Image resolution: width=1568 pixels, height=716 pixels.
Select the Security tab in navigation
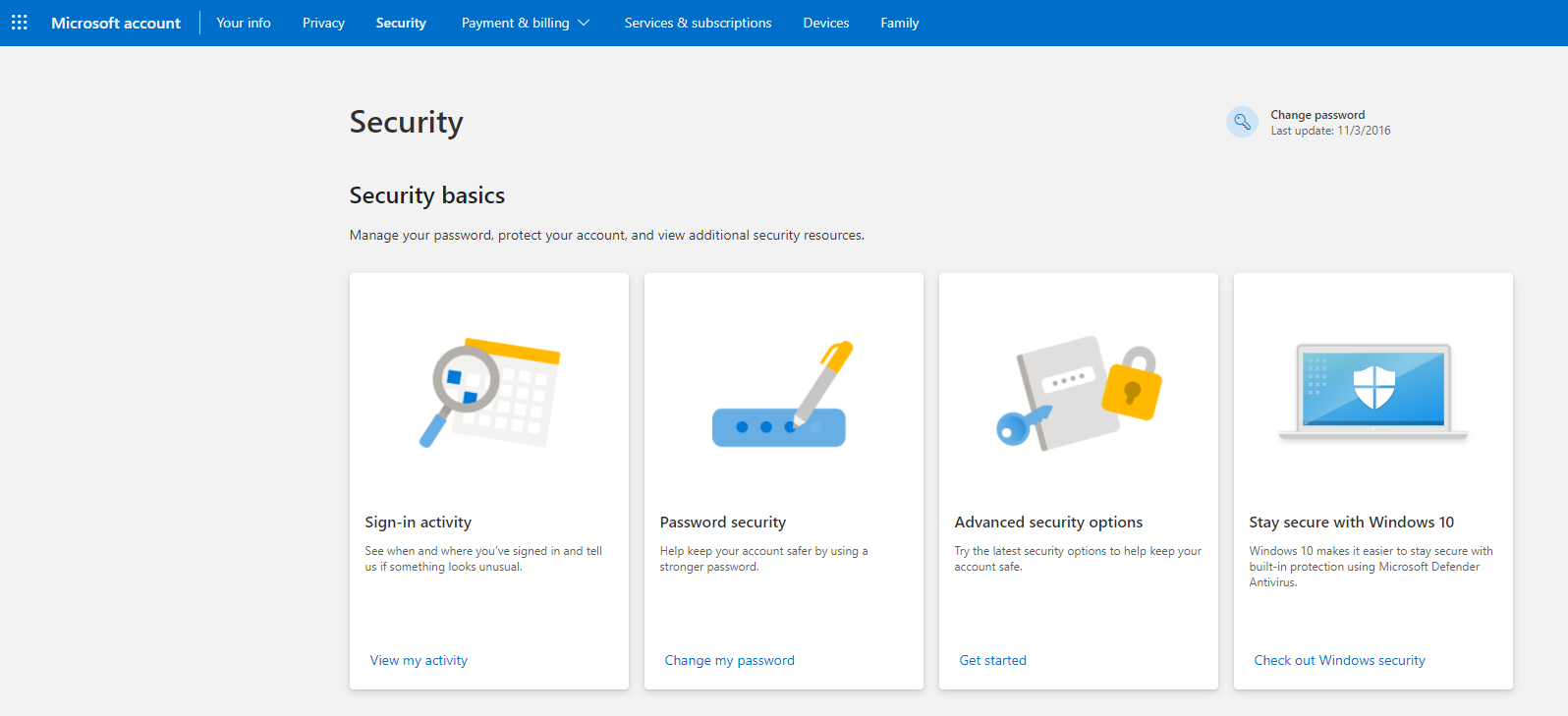[401, 23]
